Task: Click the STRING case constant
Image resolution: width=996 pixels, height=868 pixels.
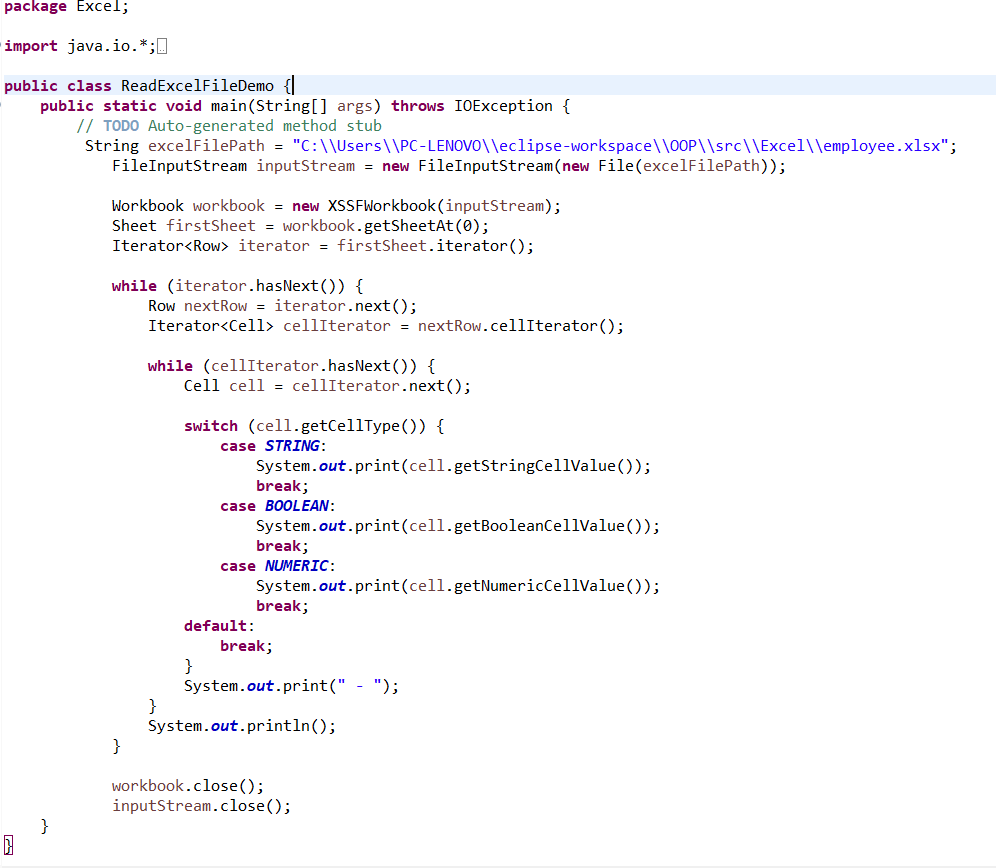Action: 292,446
